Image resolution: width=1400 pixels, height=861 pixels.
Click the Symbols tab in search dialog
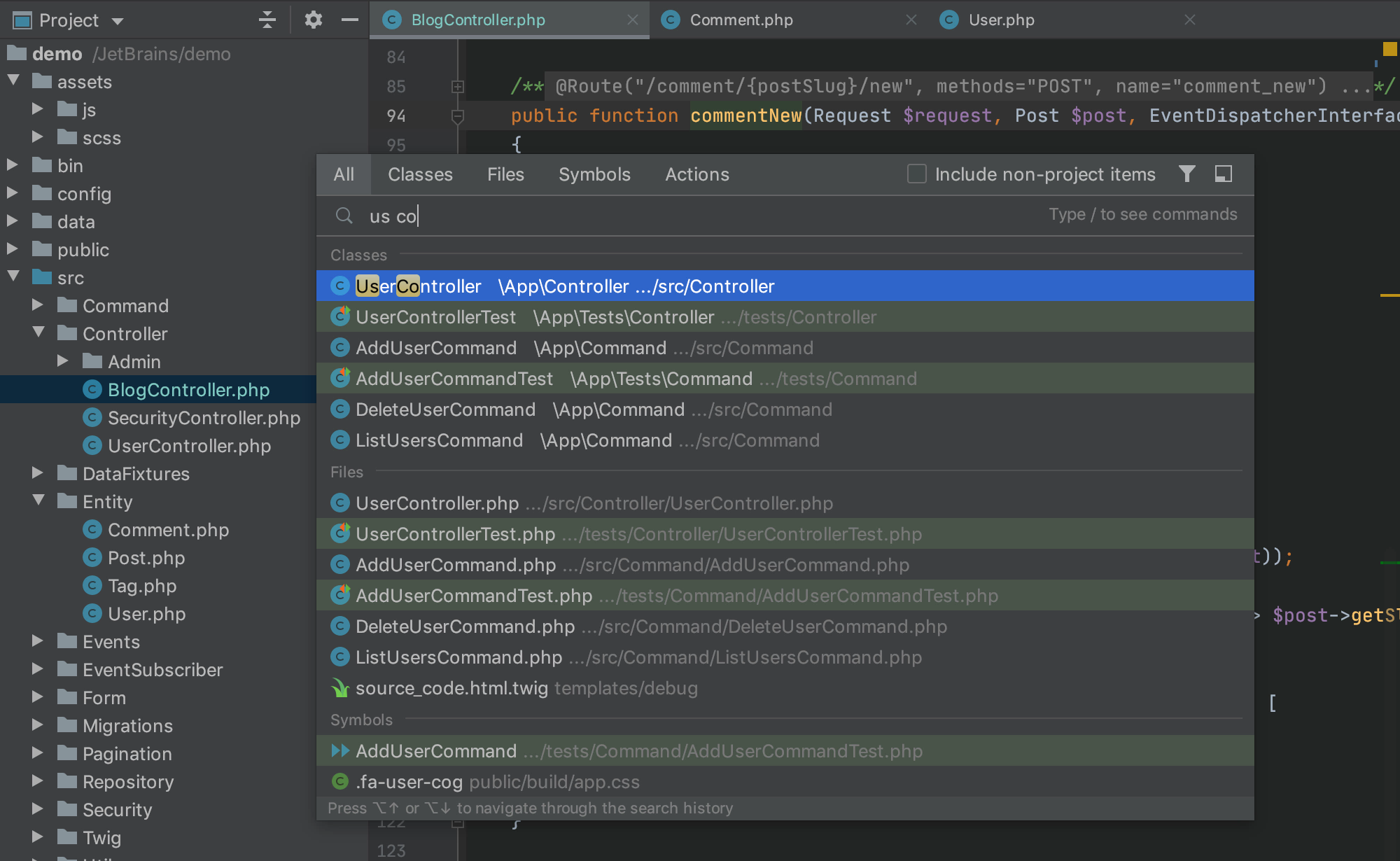(x=594, y=174)
